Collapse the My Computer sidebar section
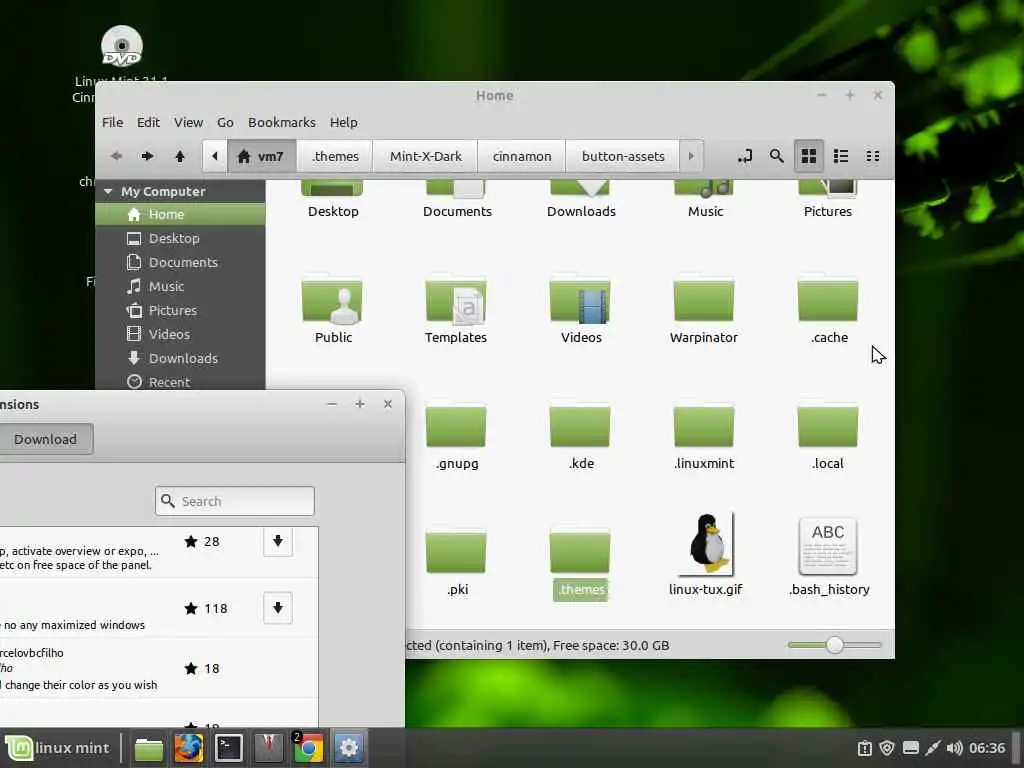1024x768 pixels. pos(108,191)
